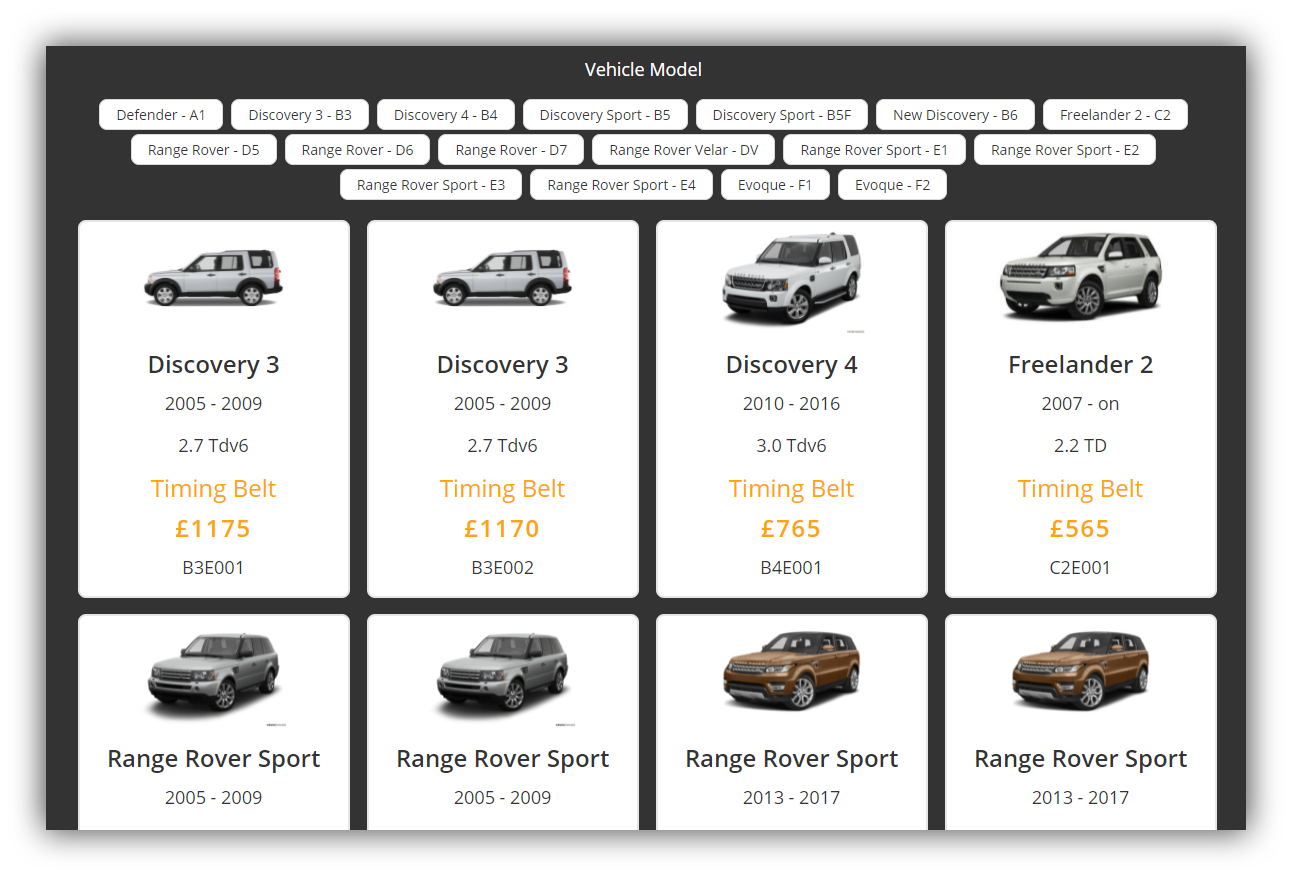The height and width of the screenshot is (876, 1292).
Task: Open the Discovery 3 car image for B3E002
Action: (x=503, y=277)
